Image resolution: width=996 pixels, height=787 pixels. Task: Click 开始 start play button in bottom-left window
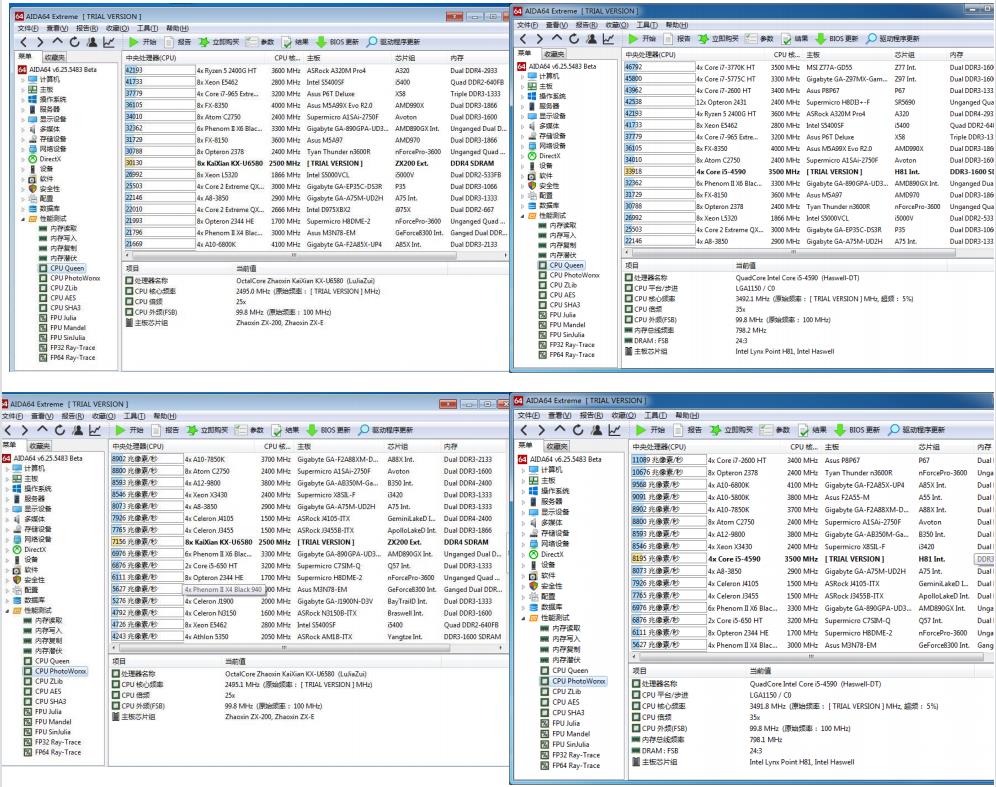pos(121,430)
